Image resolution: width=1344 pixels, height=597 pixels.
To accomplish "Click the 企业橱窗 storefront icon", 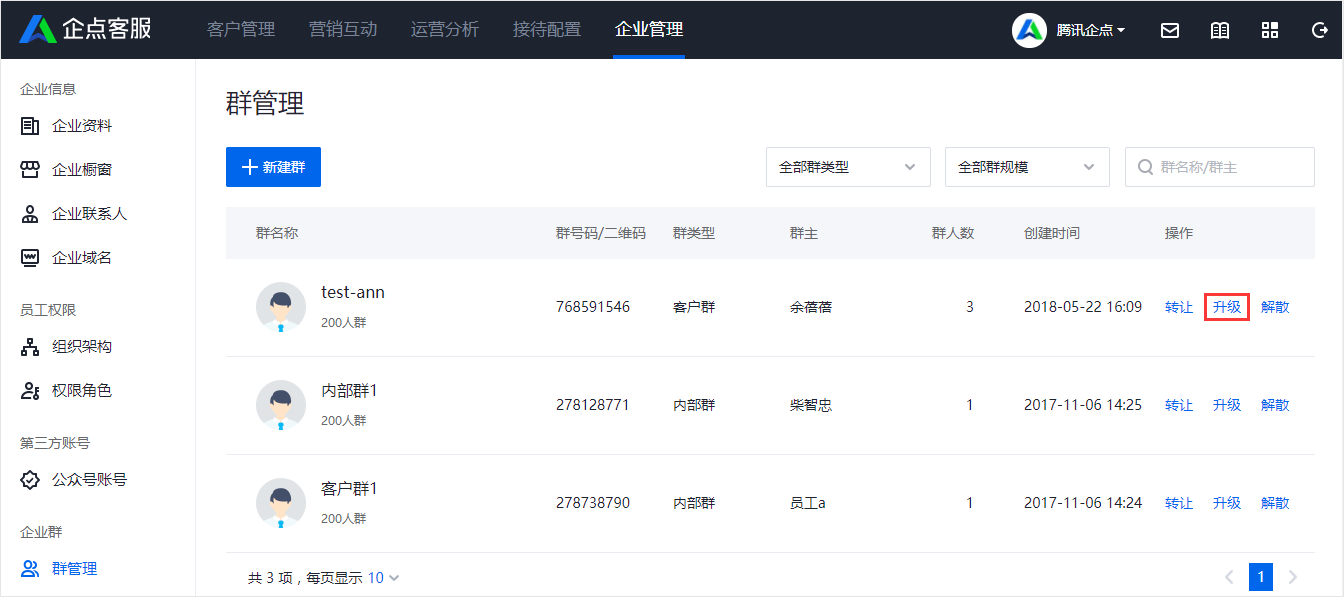I will point(30,170).
